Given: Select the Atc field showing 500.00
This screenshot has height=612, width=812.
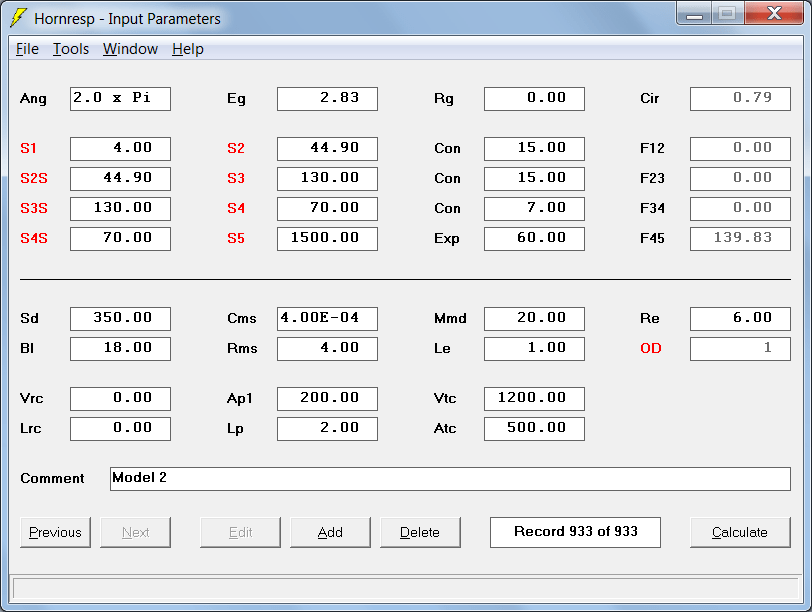Looking at the screenshot, I should pos(534,429).
